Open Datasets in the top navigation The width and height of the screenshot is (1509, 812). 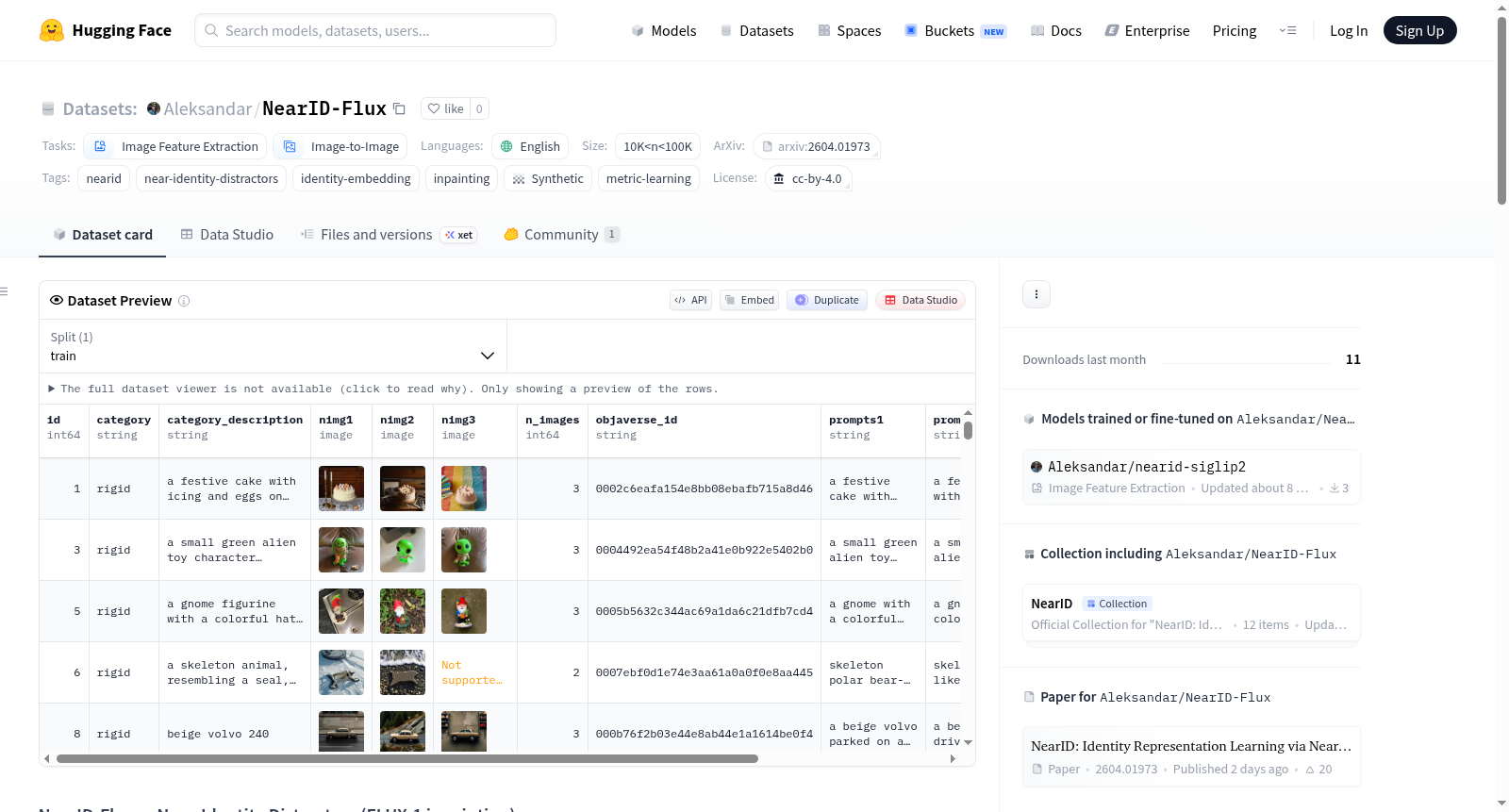[756, 31]
